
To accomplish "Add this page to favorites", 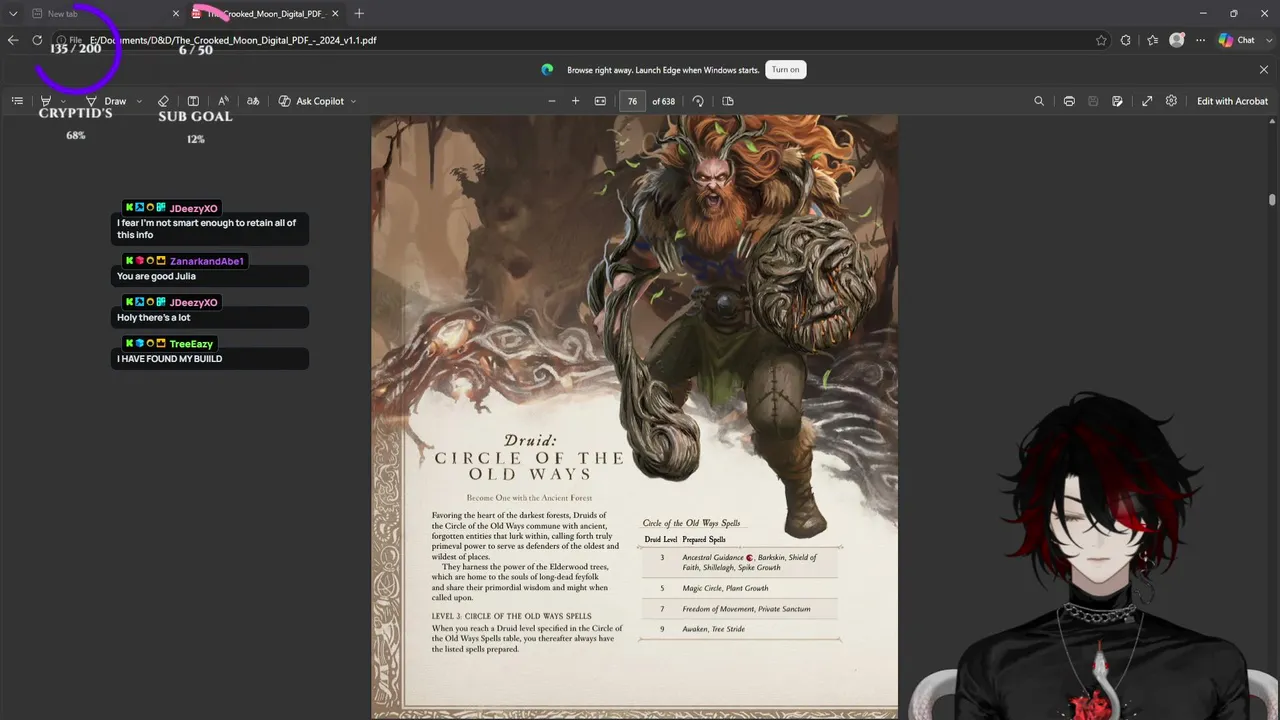I will tap(1101, 40).
